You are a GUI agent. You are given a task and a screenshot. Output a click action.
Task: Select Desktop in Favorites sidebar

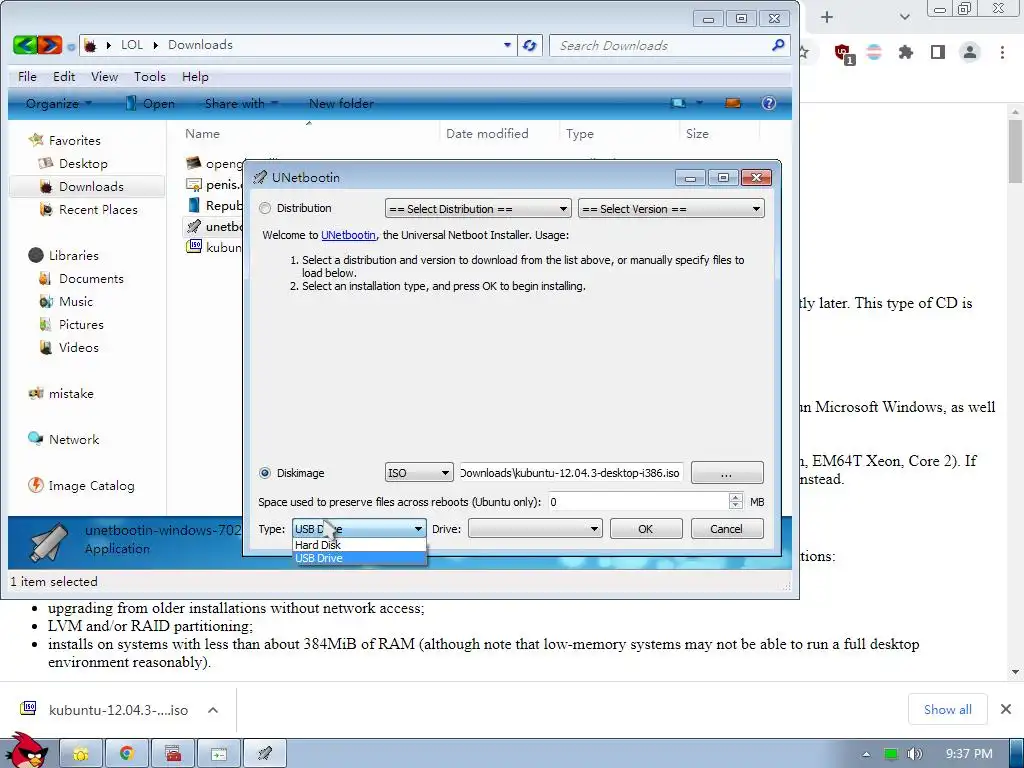point(83,163)
